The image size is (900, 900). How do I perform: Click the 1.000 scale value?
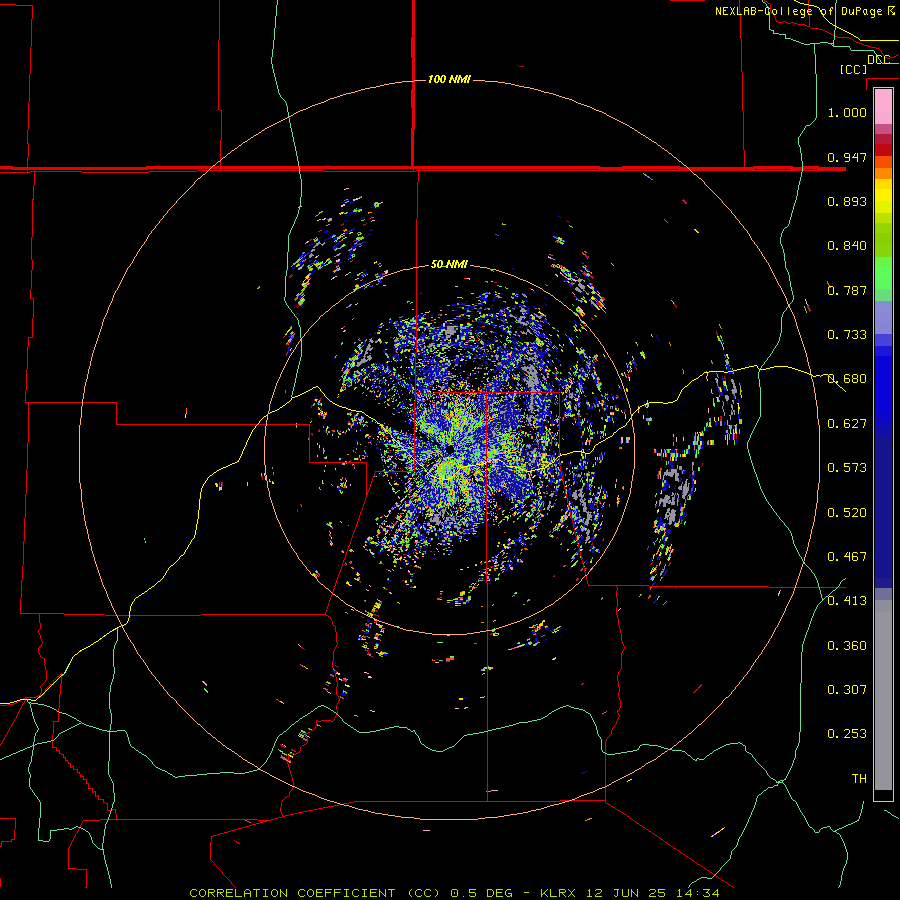click(847, 112)
